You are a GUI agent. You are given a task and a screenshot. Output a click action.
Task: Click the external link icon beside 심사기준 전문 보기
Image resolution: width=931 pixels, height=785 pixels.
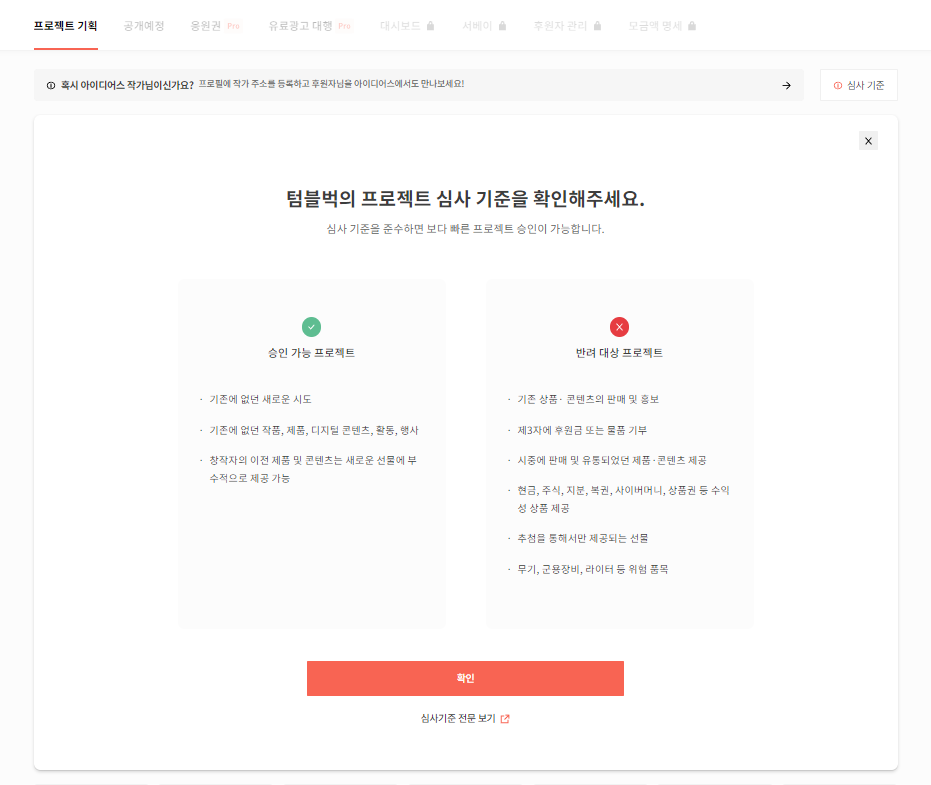505,718
